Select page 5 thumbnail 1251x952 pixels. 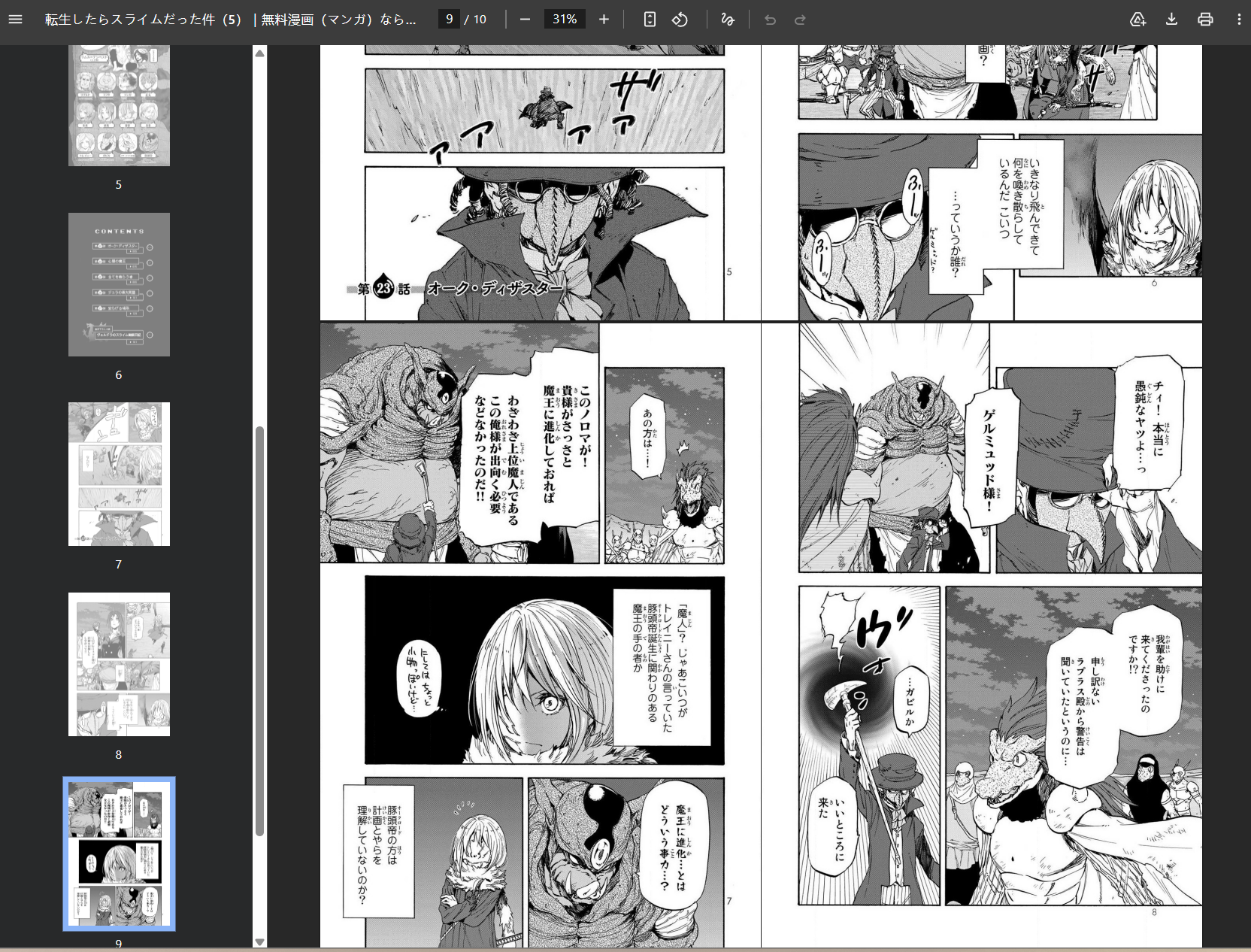click(119, 105)
